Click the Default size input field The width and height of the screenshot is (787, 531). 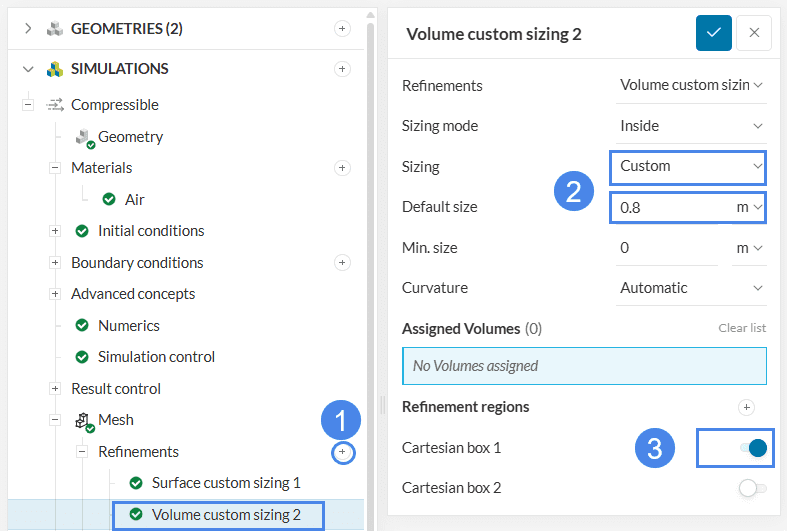click(x=670, y=207)
